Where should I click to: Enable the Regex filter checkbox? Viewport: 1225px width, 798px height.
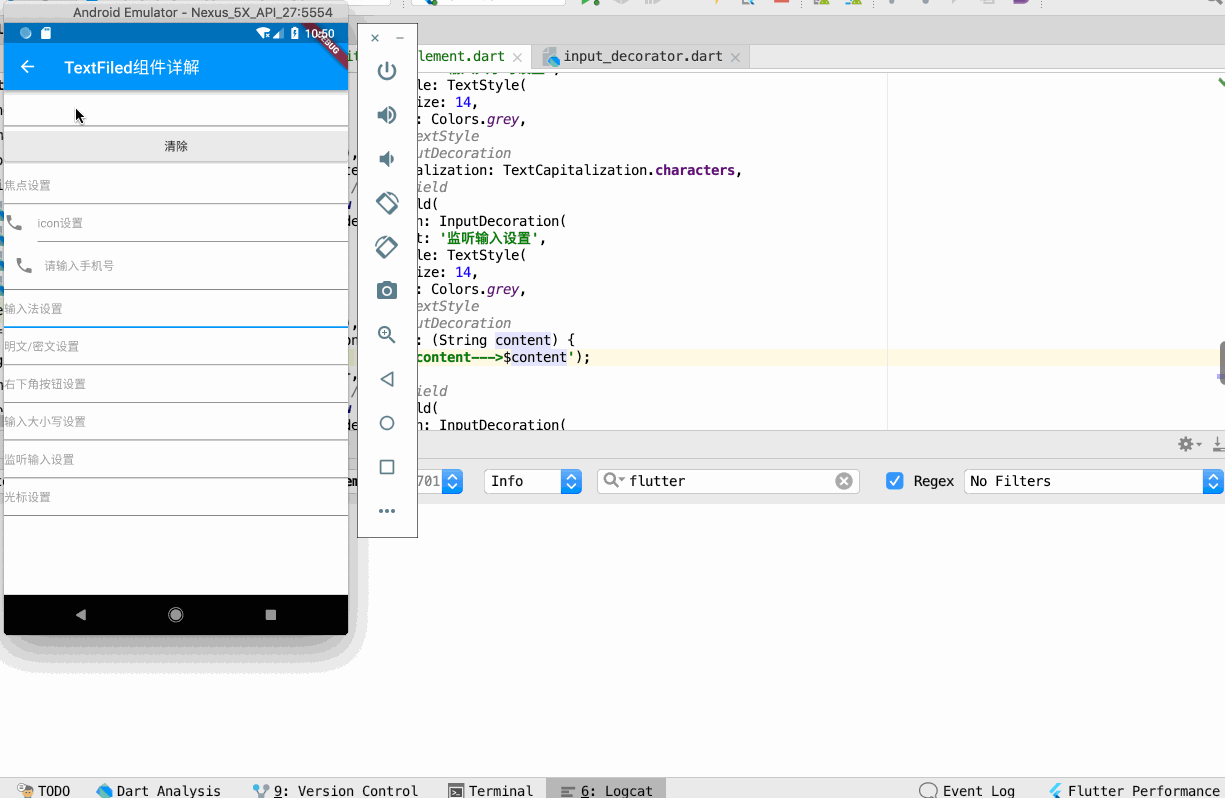click(894, 480)
